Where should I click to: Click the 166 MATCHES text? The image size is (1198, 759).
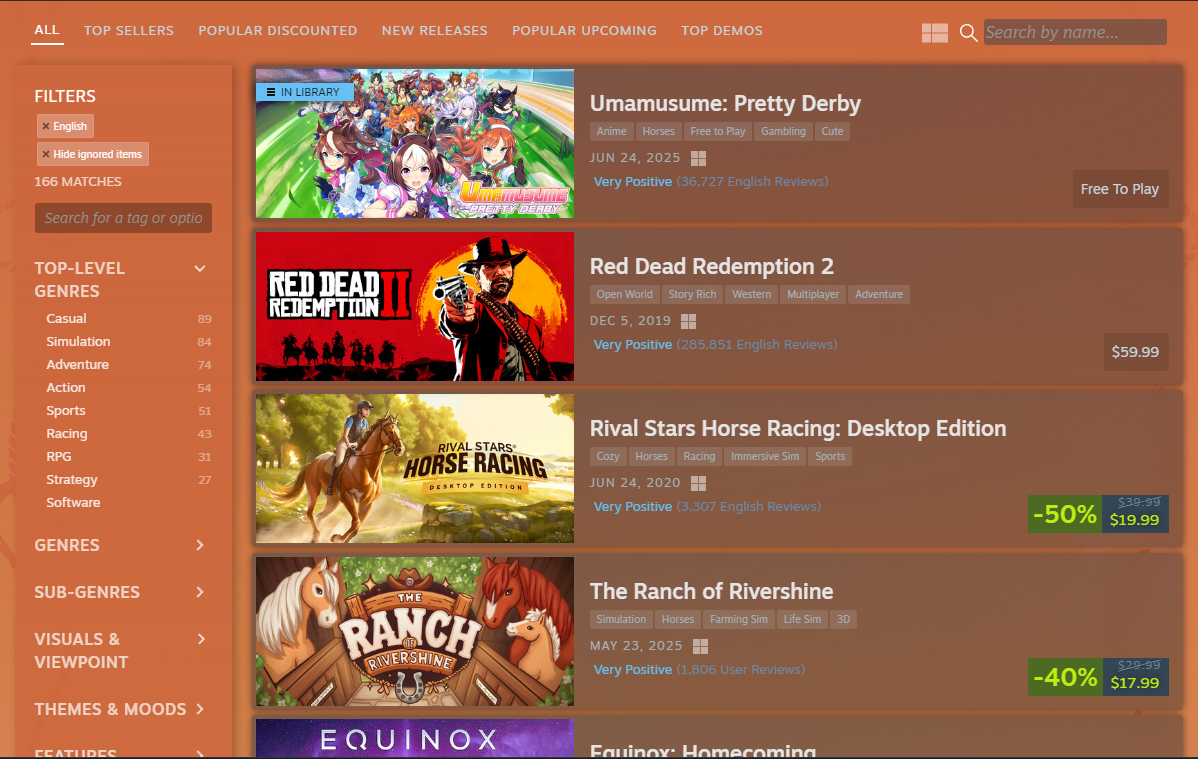(78, 182)
